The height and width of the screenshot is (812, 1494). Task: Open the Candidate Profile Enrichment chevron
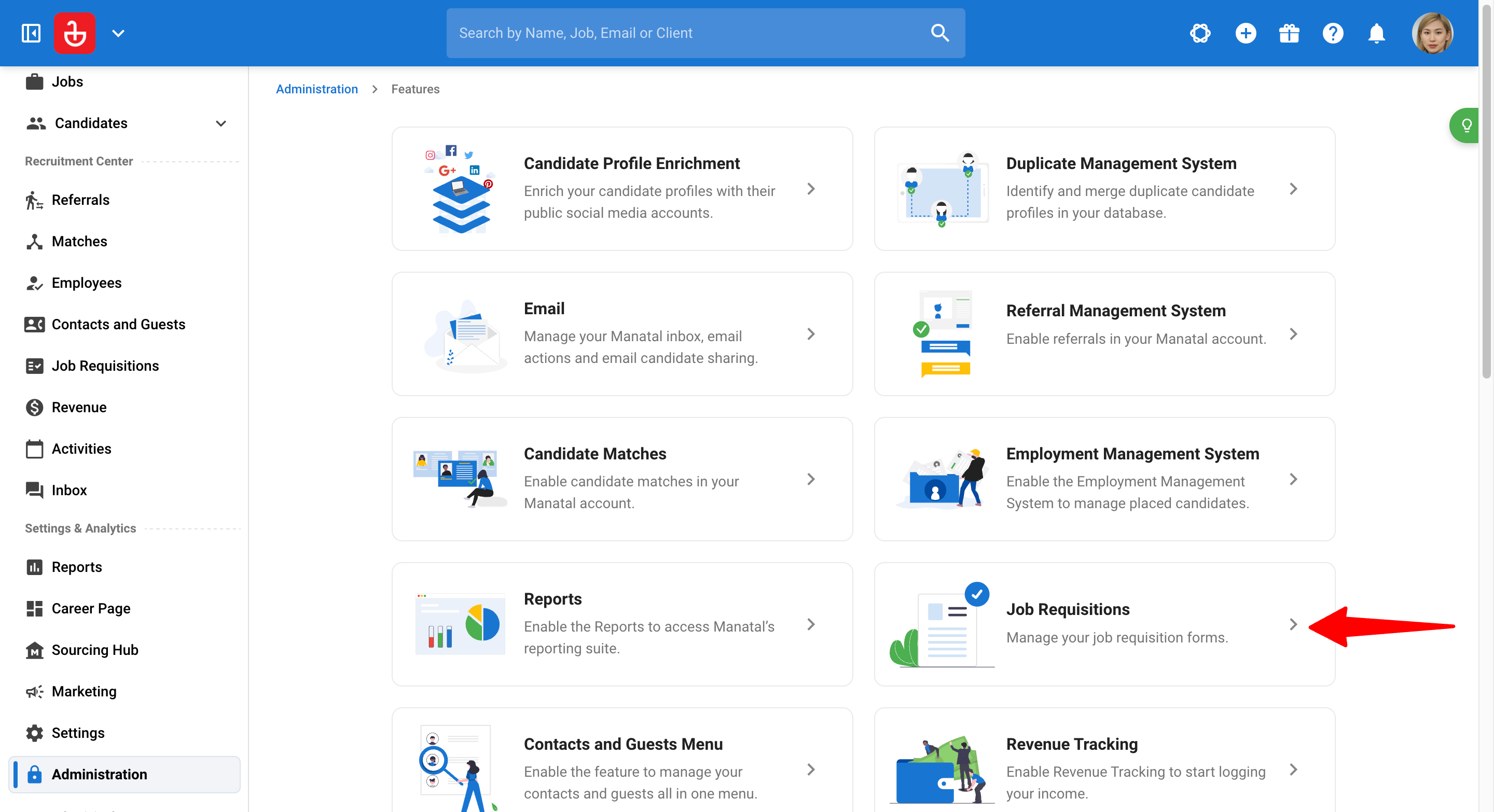(811, 189)
